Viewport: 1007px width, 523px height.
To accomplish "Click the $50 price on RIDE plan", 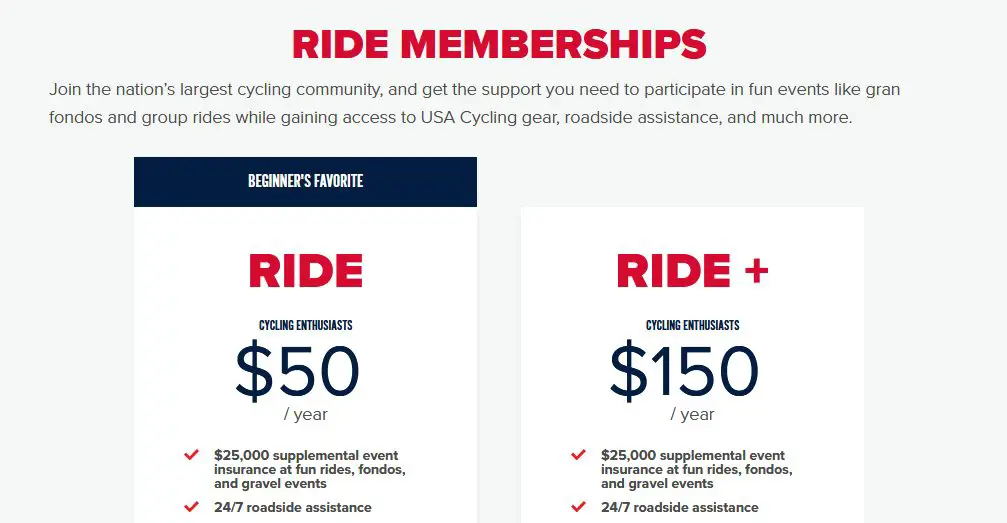I will [297, 372].
